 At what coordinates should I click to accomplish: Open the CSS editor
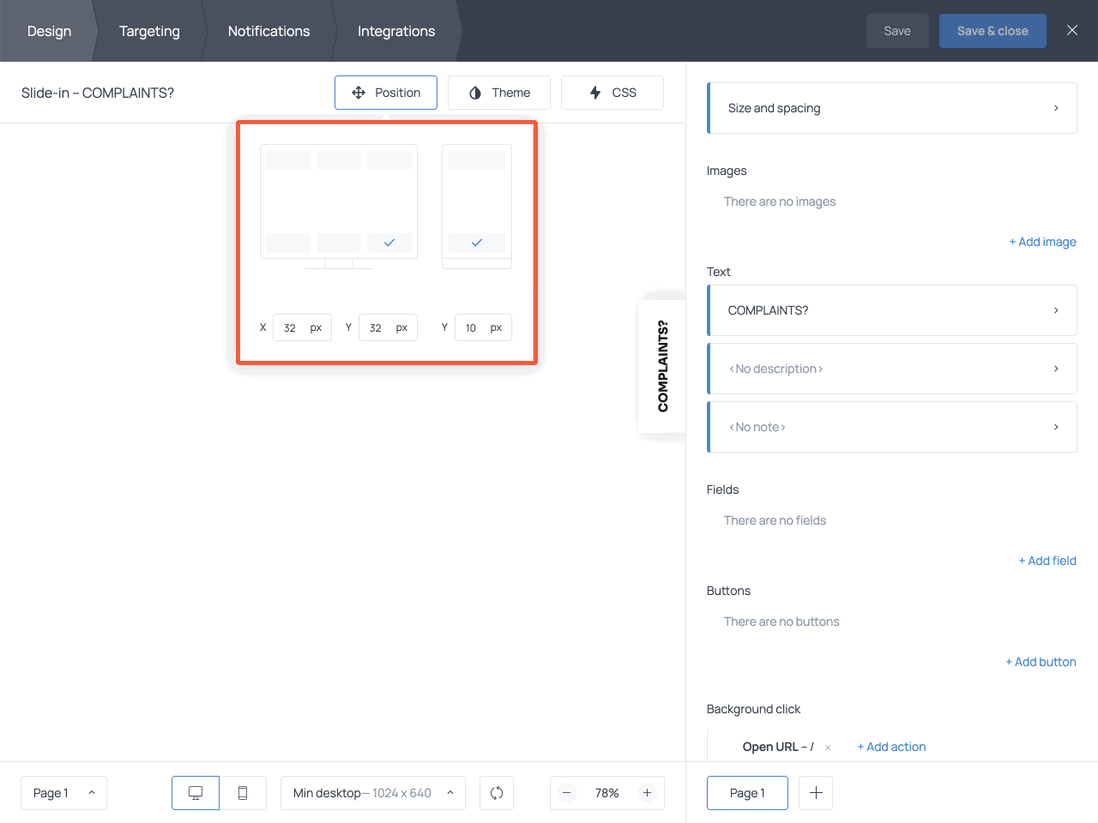point(611,92)
